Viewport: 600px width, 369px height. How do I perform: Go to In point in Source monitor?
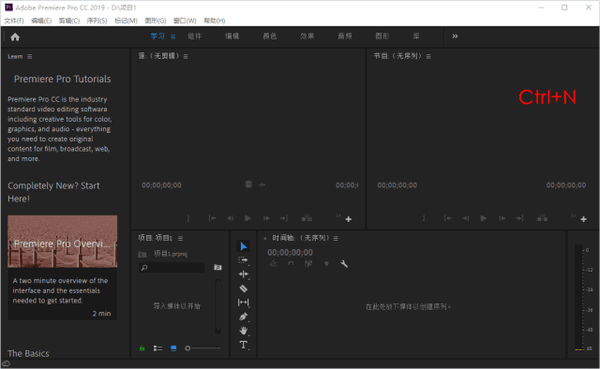(212, 218)
